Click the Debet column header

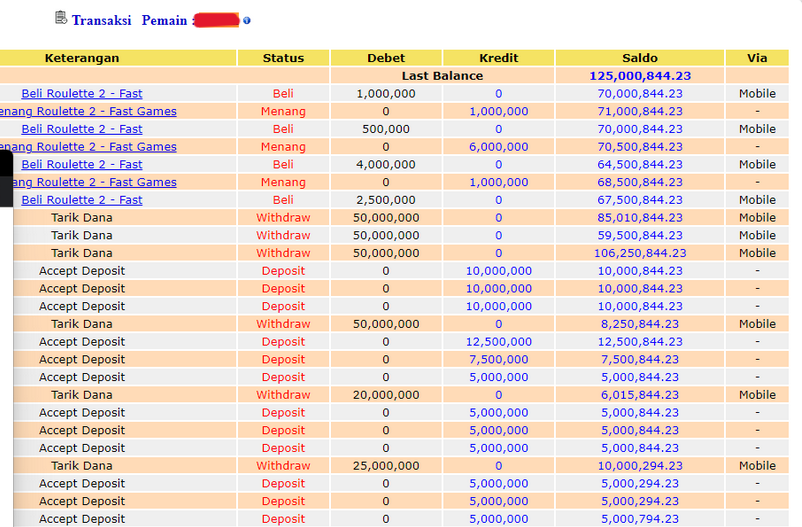coord(386,58)
